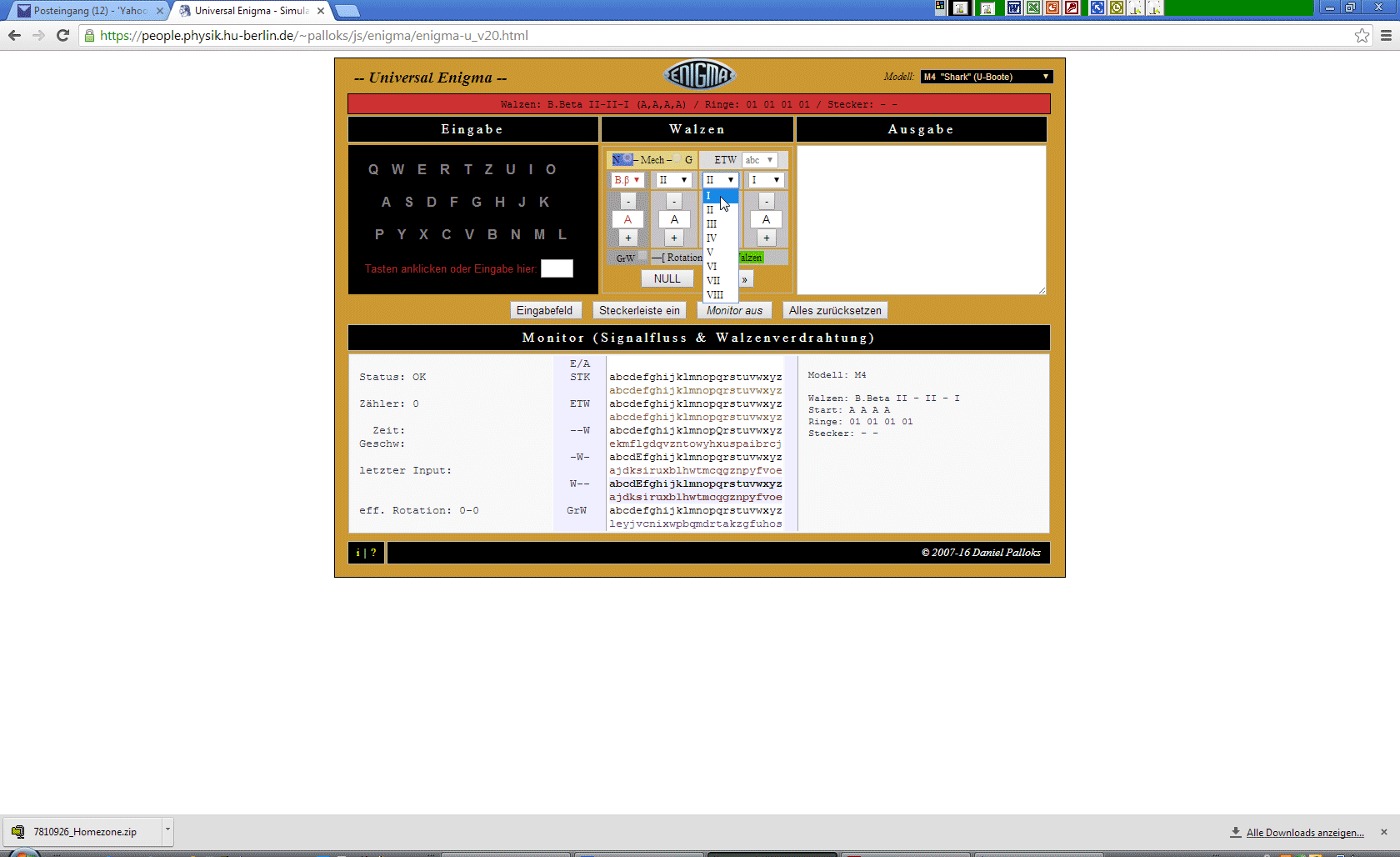Launch Excel from the office shortcut bar
1400x857 pixels.
[x=1033, y=8]
